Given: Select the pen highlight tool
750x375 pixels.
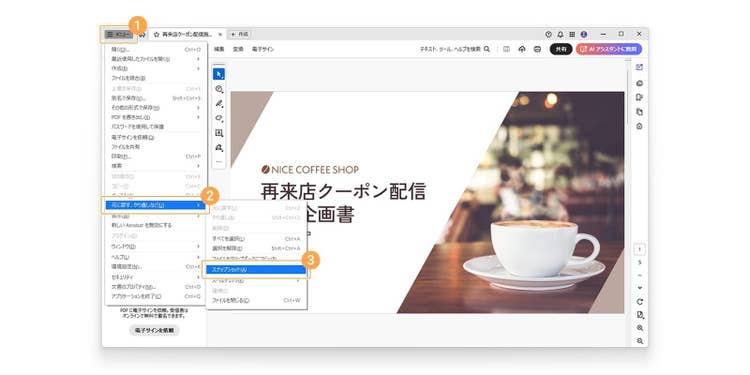Looking at the screenshot, I should tap(219, 104).
